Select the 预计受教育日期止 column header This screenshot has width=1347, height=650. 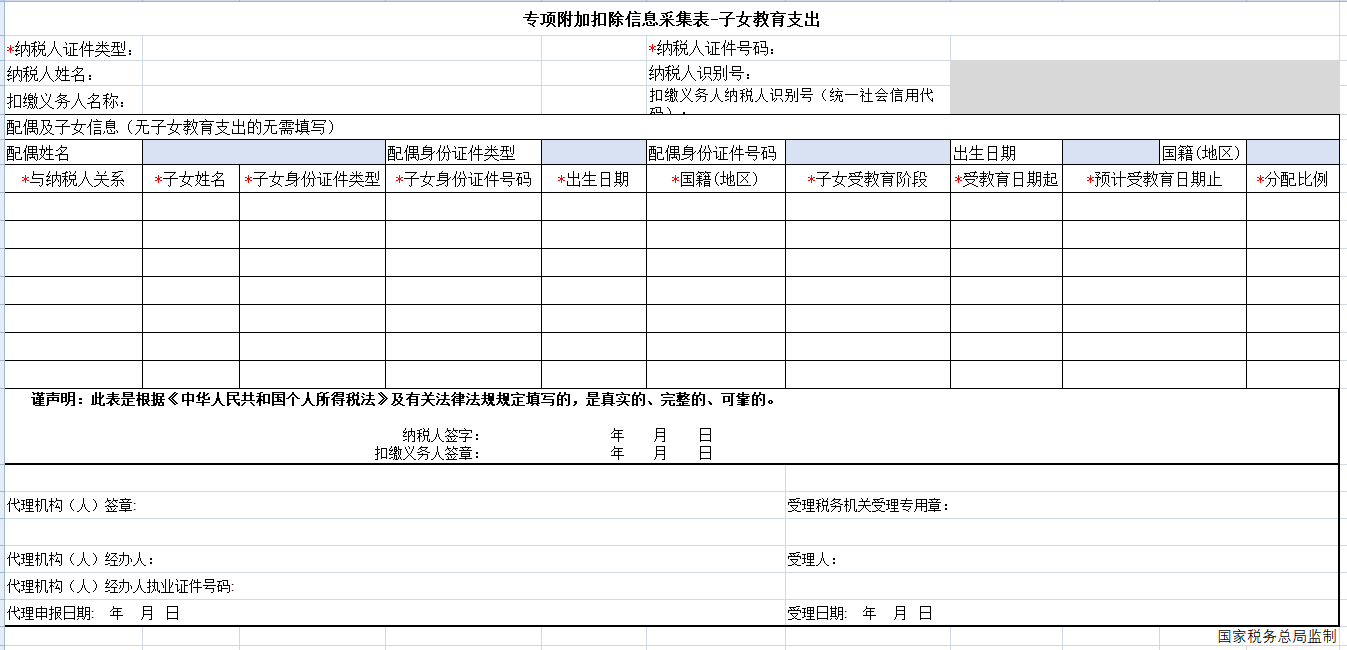pos(1154,179)
